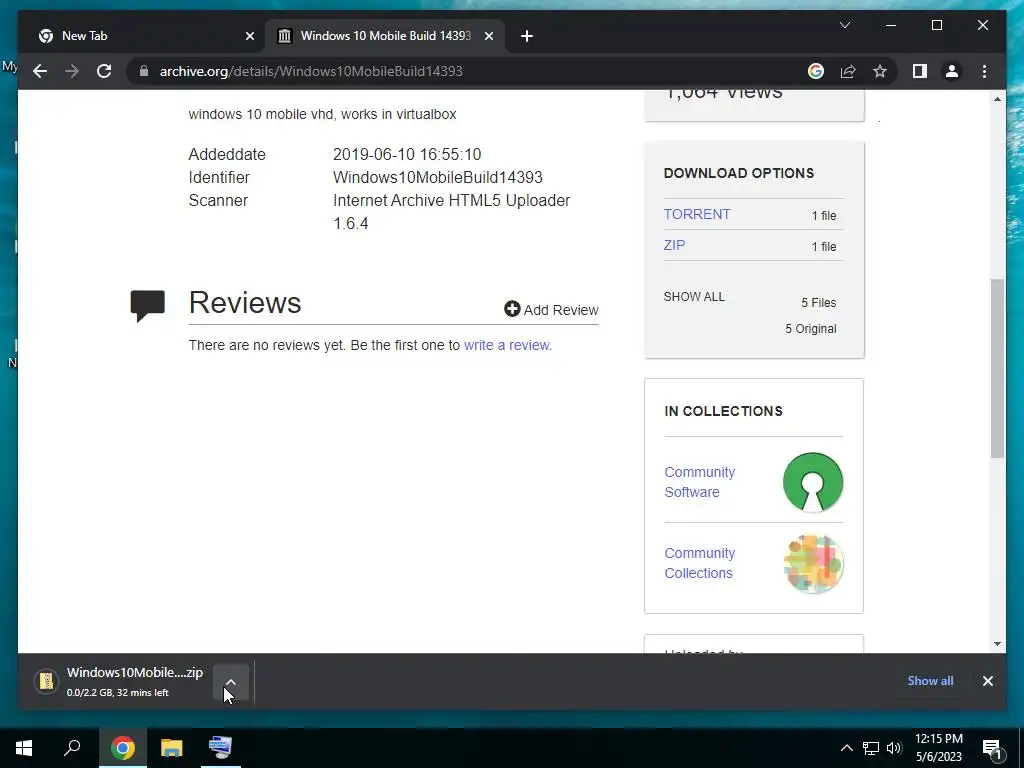Viewport: 1024px width, 768px height.
Task: Click the '5 Files' count text
Action: [x=818, y=302]
